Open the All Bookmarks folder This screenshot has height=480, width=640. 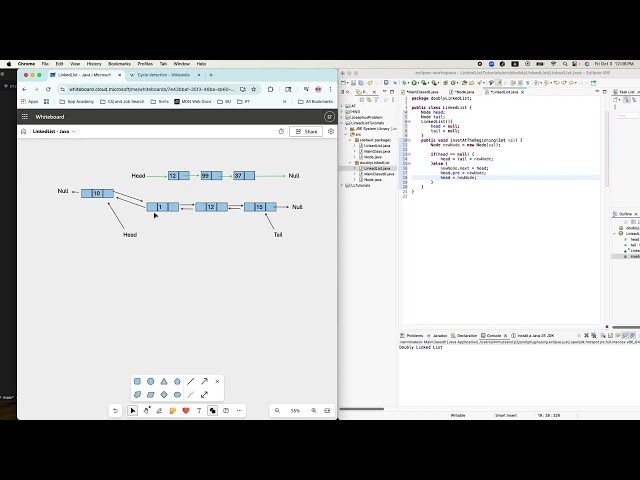(x=315, y=101)
